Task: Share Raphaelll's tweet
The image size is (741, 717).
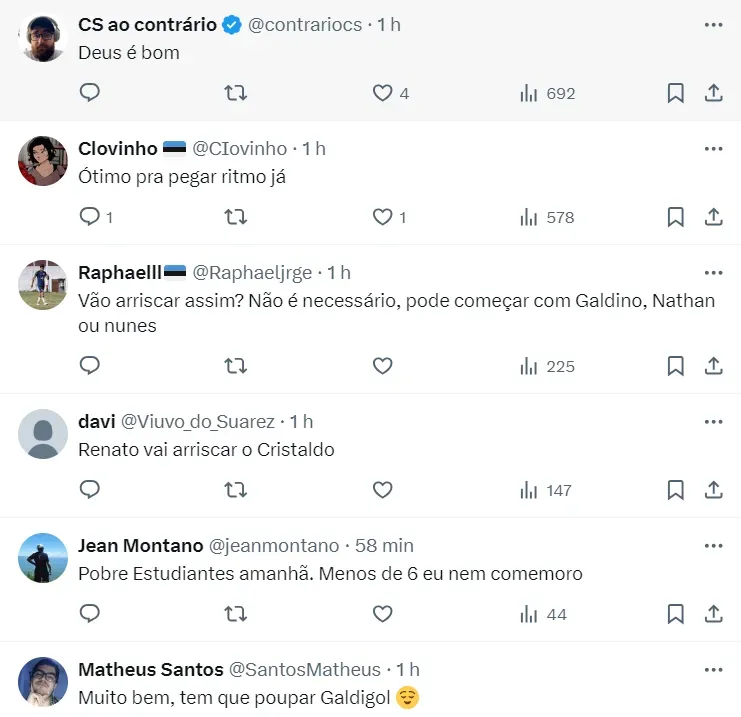Action: pyautogui.click(x=714, y=366)
